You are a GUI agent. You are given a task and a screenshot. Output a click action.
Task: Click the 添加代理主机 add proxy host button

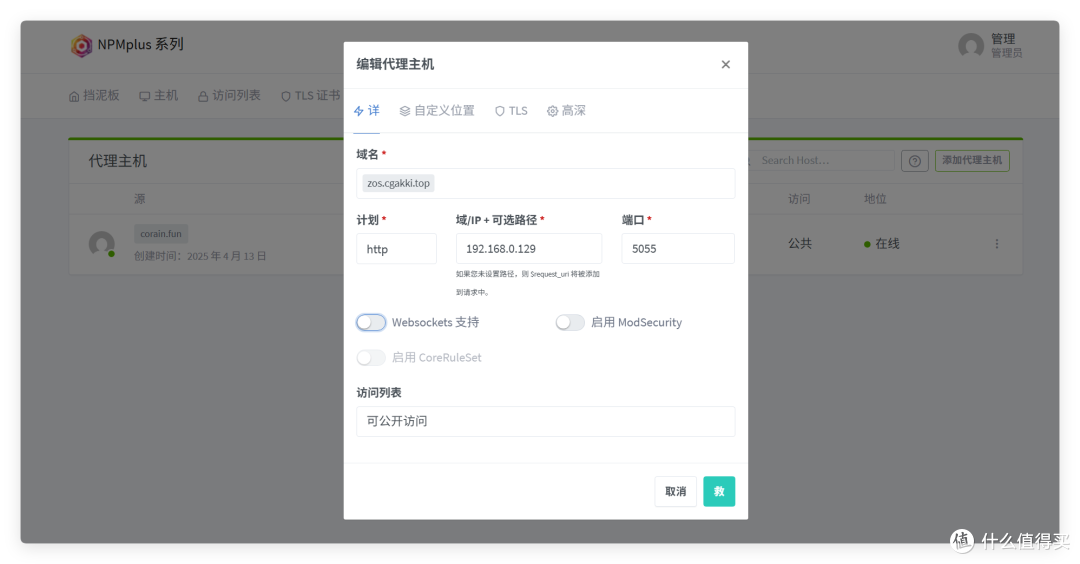pos(972,160)
